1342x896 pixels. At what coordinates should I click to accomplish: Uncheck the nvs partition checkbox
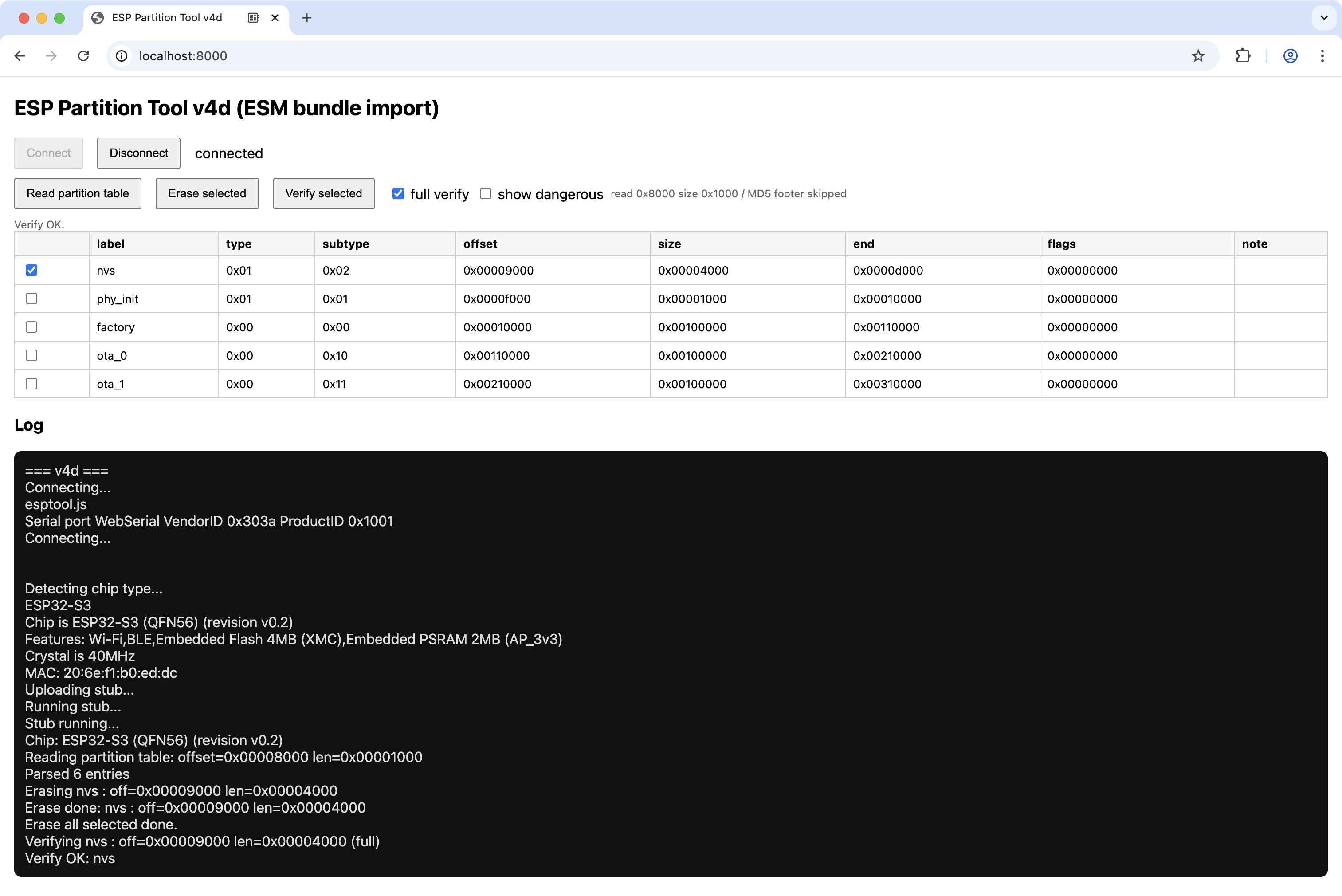tap(31, 270)
